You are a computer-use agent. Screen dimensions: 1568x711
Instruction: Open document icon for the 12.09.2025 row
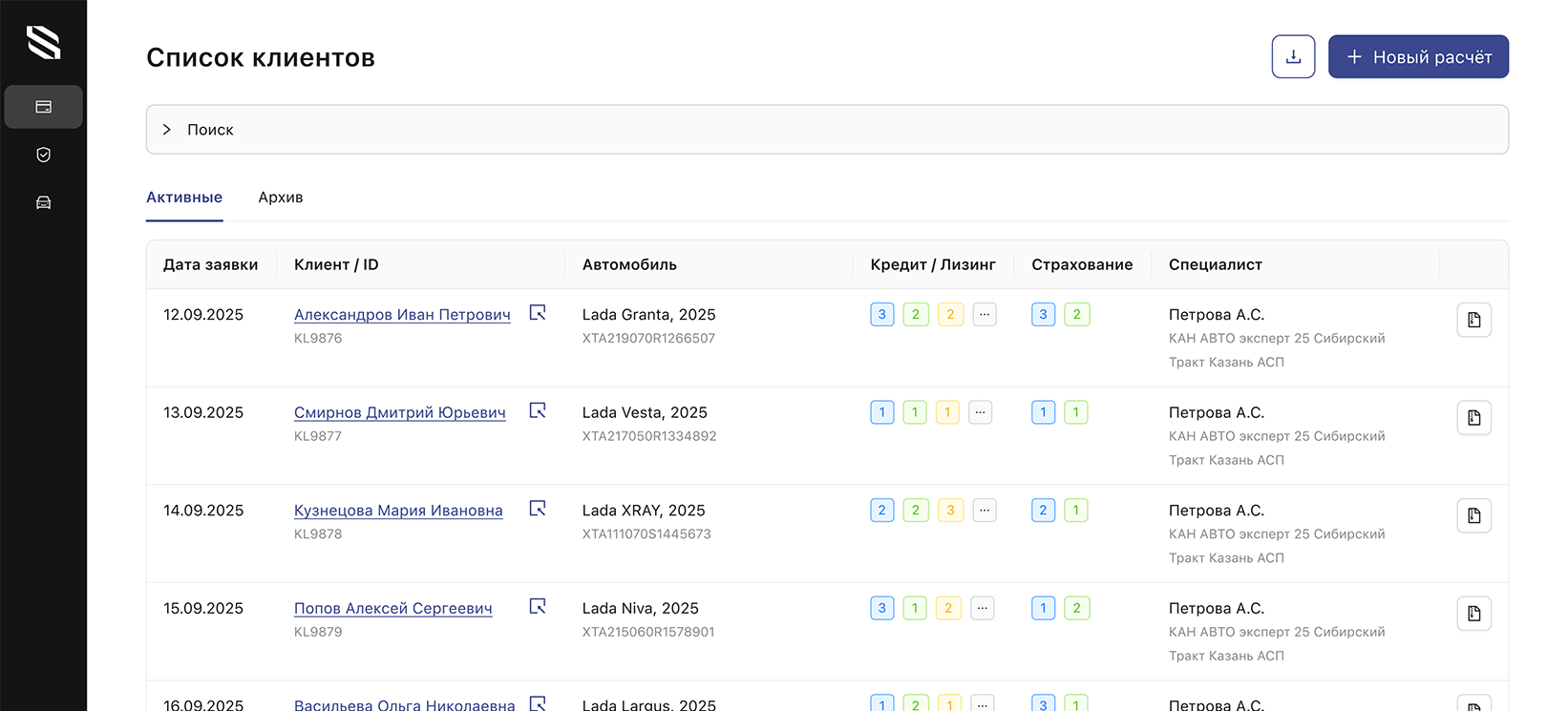tap(1473, 320)
